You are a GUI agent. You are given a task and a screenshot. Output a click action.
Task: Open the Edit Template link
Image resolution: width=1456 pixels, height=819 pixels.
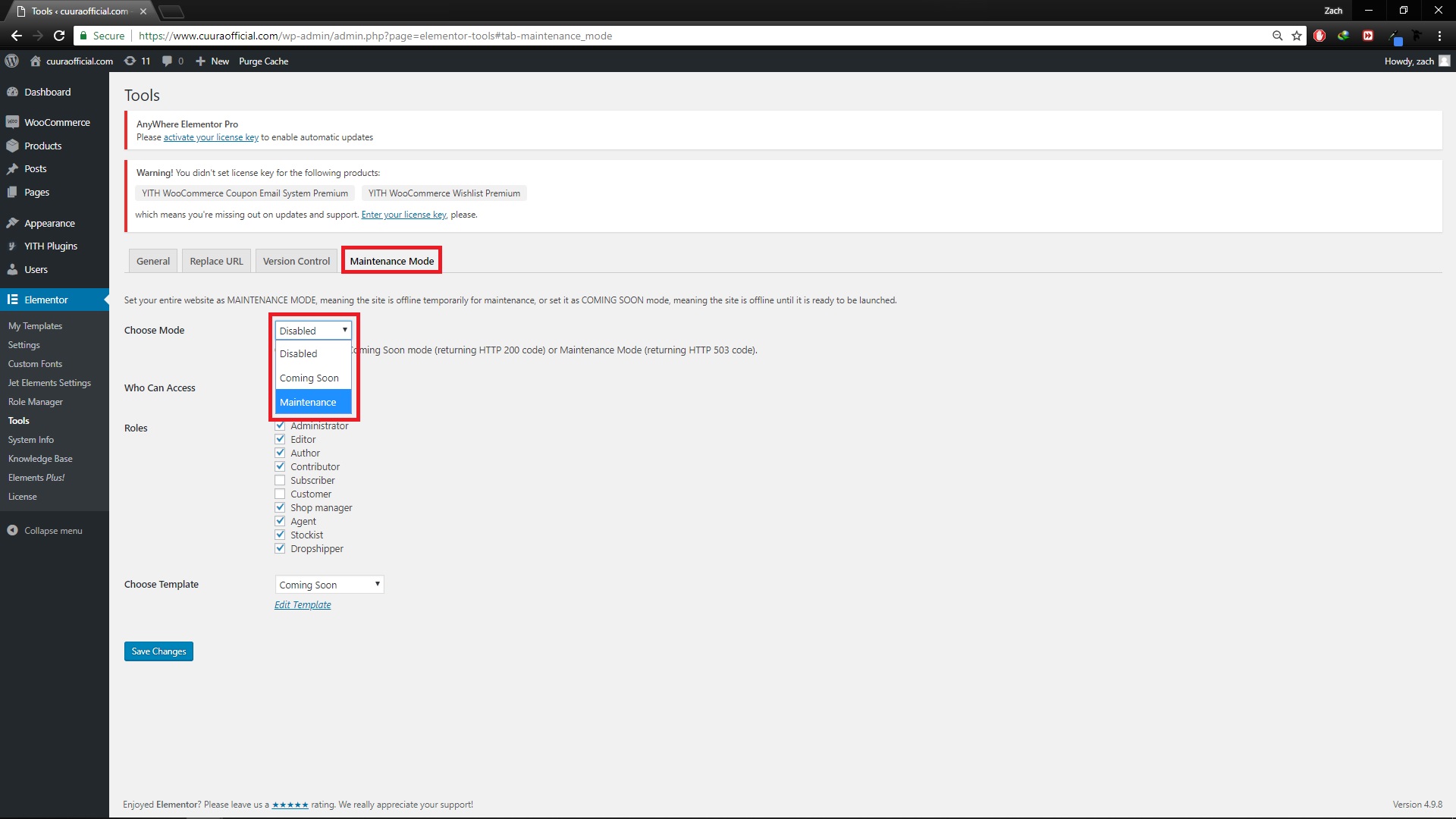coord(303,605)
